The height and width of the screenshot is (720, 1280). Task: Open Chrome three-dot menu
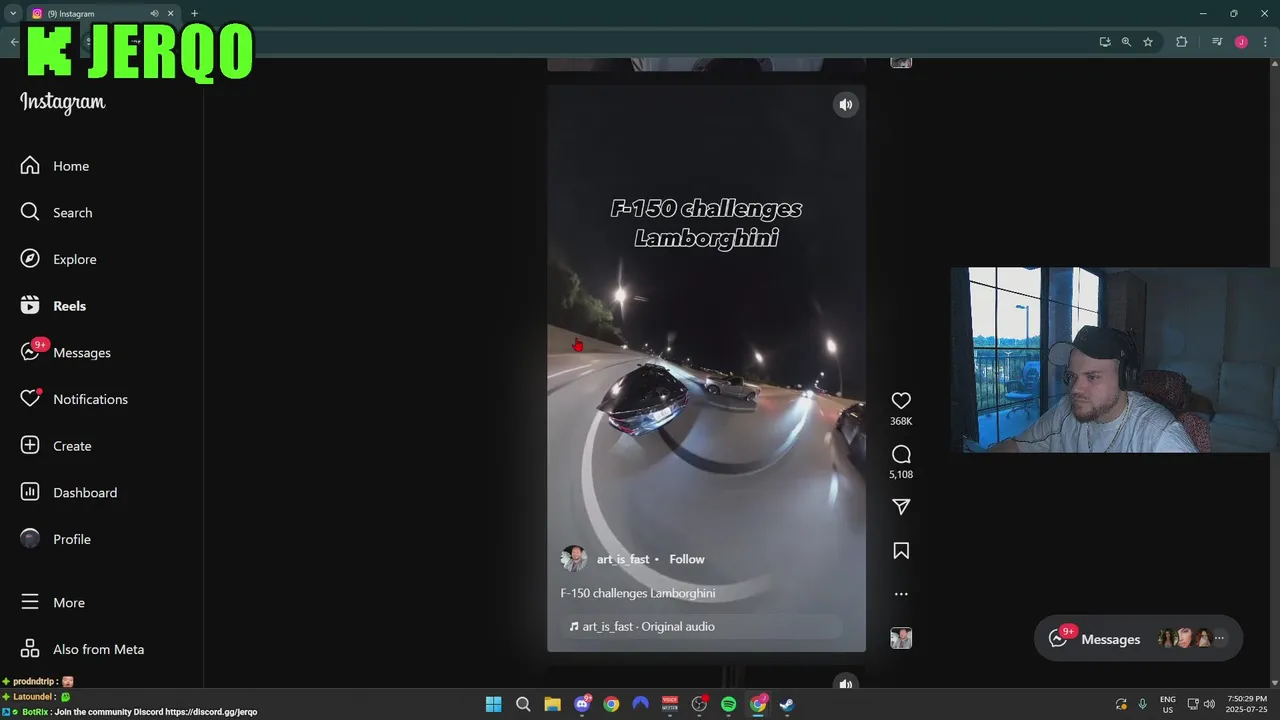(1265, 42)
